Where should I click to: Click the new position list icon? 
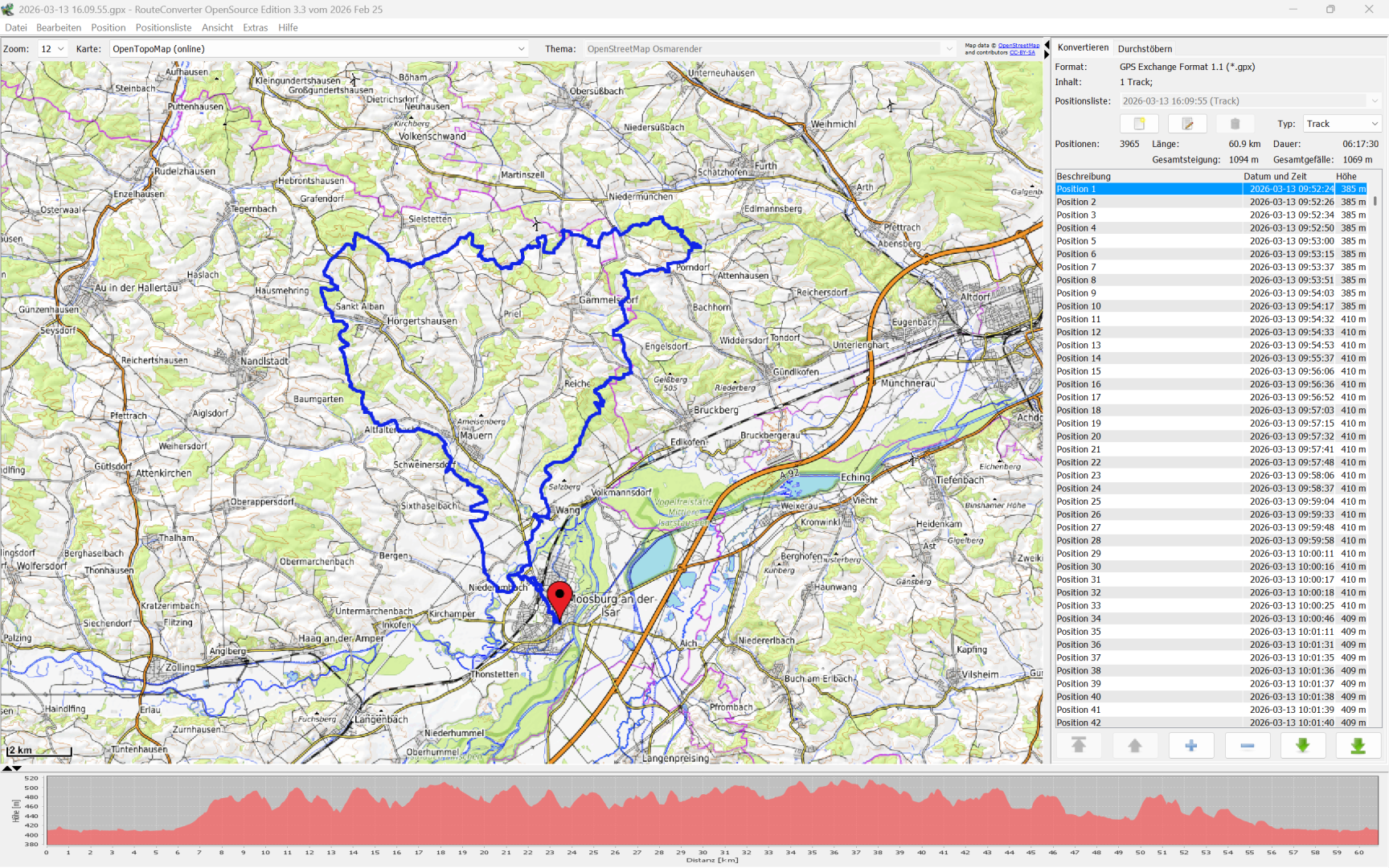[x=1139, y=124]
